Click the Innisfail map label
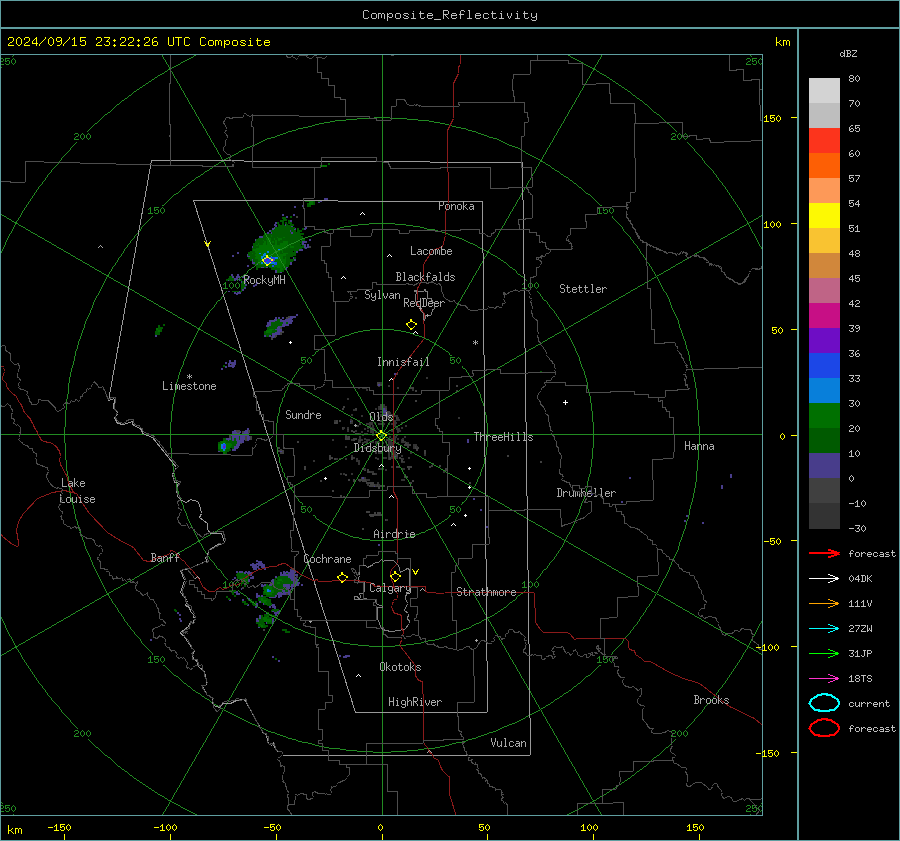The height and width of the screenshot is (841, 900). [403, 362]
